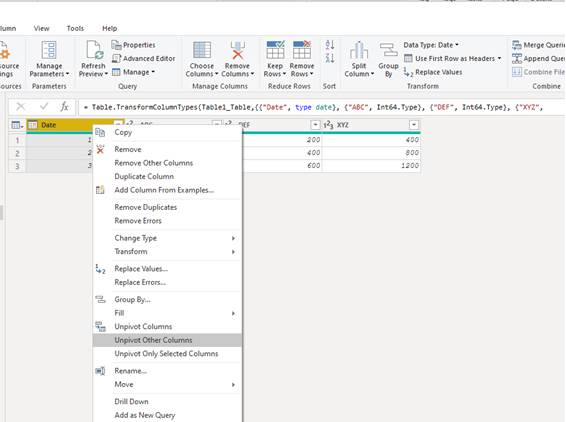Screen dimensions: 566x422
Task: Open the Help ribbon tab
Action: tap(109, 28)
